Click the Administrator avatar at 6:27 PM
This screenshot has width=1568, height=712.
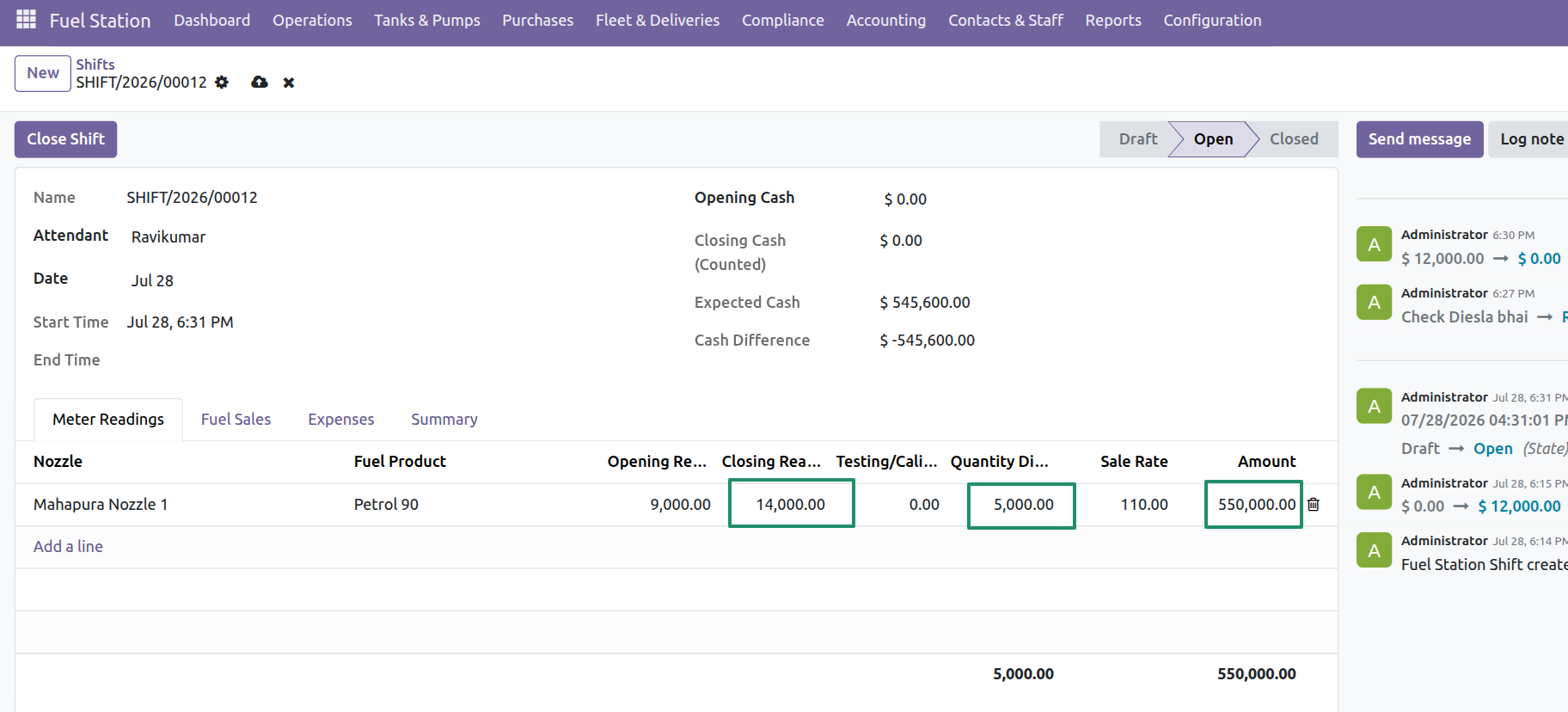pyautogui.click(x=1374, y=303)
